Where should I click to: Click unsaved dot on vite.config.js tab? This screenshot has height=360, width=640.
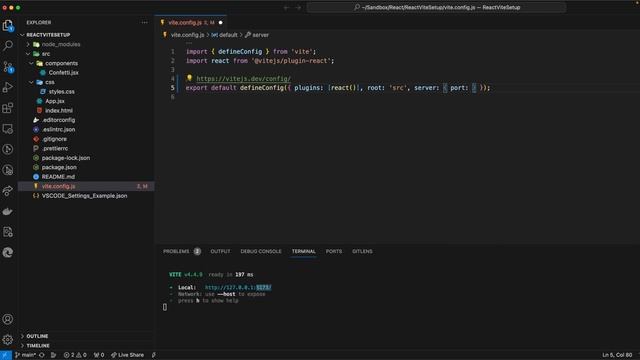click(x=220, y=23)
